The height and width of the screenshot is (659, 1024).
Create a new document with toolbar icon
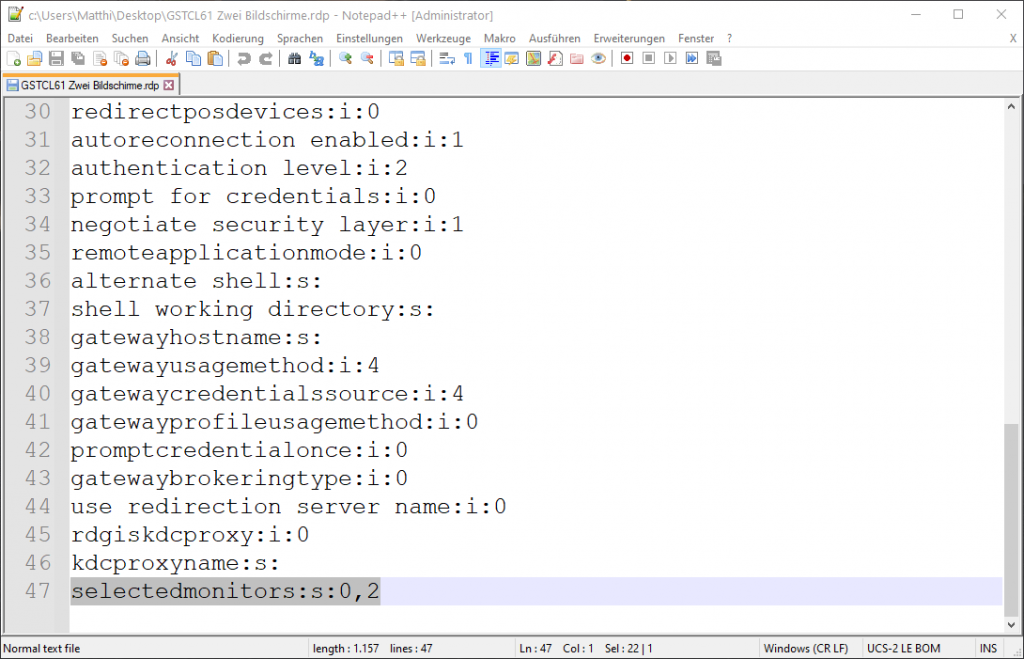[14, 59]
